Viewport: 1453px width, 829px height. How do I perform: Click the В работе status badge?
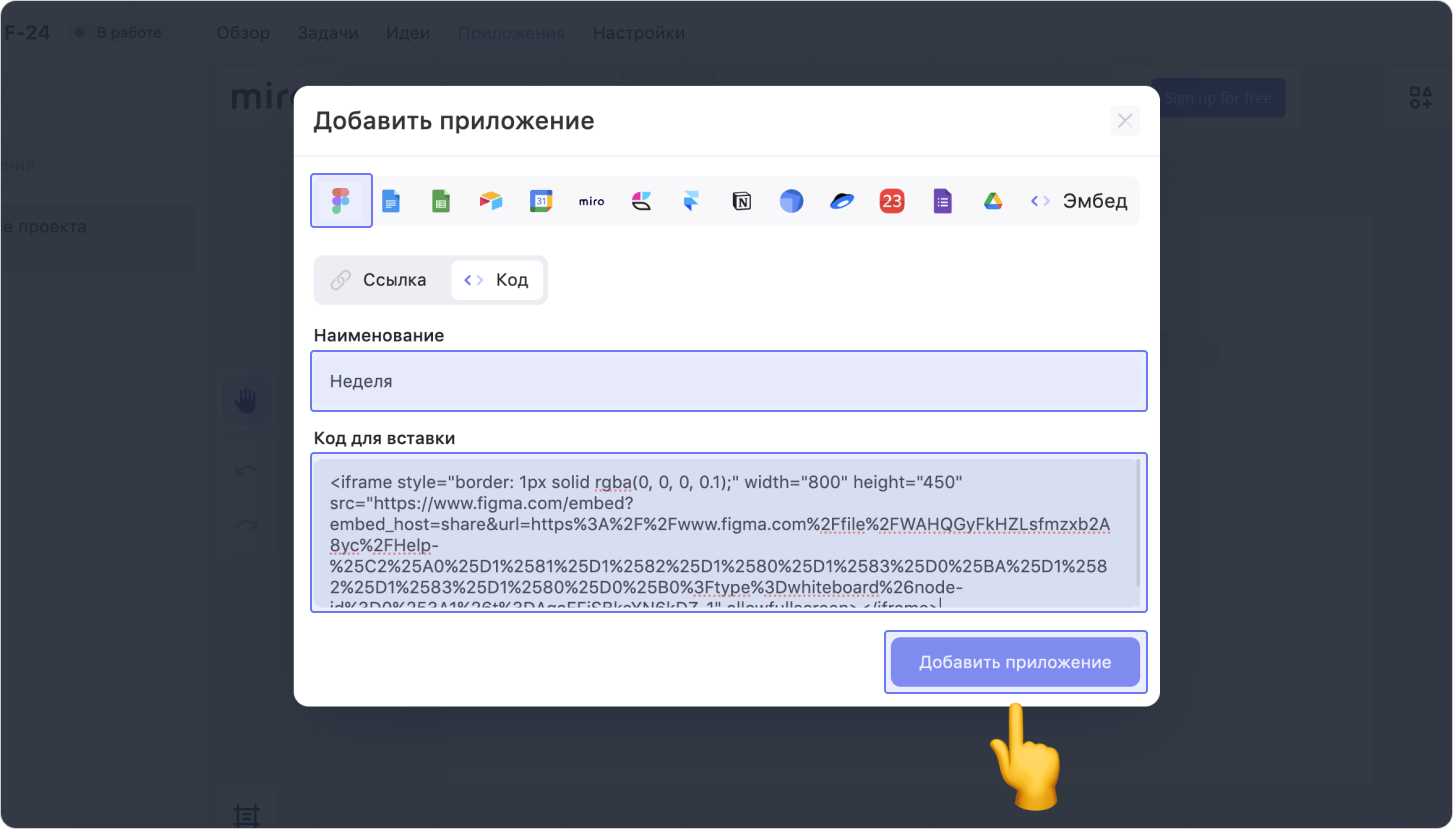point(118,33)
